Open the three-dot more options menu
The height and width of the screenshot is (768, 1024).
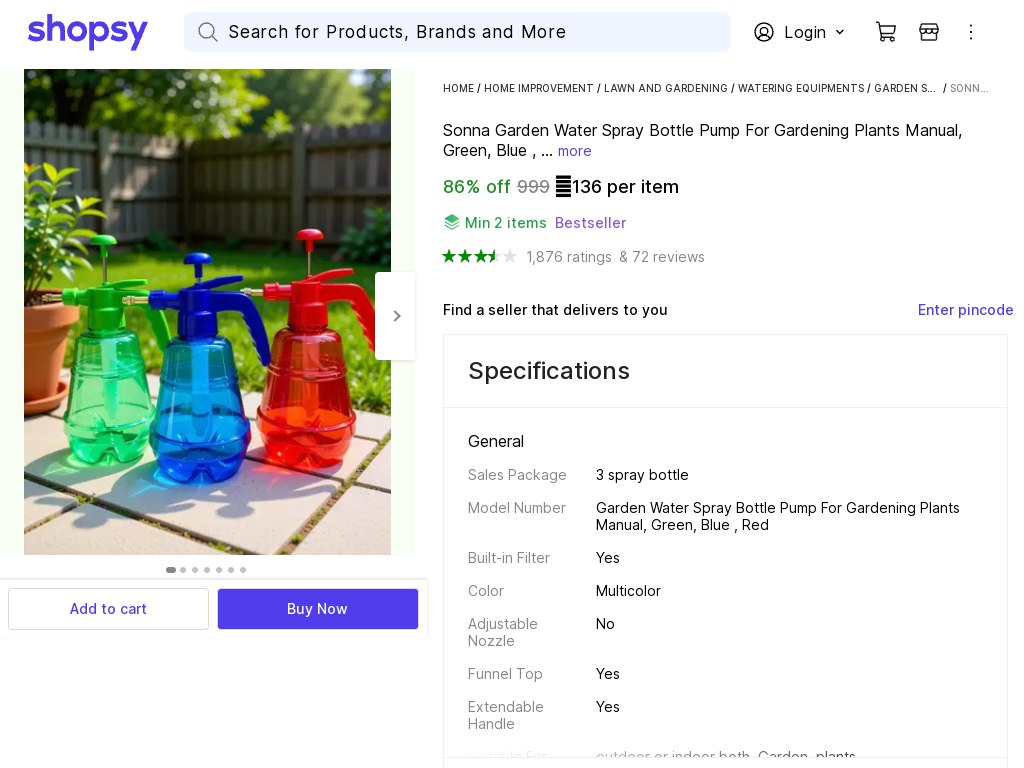(971, 32)
